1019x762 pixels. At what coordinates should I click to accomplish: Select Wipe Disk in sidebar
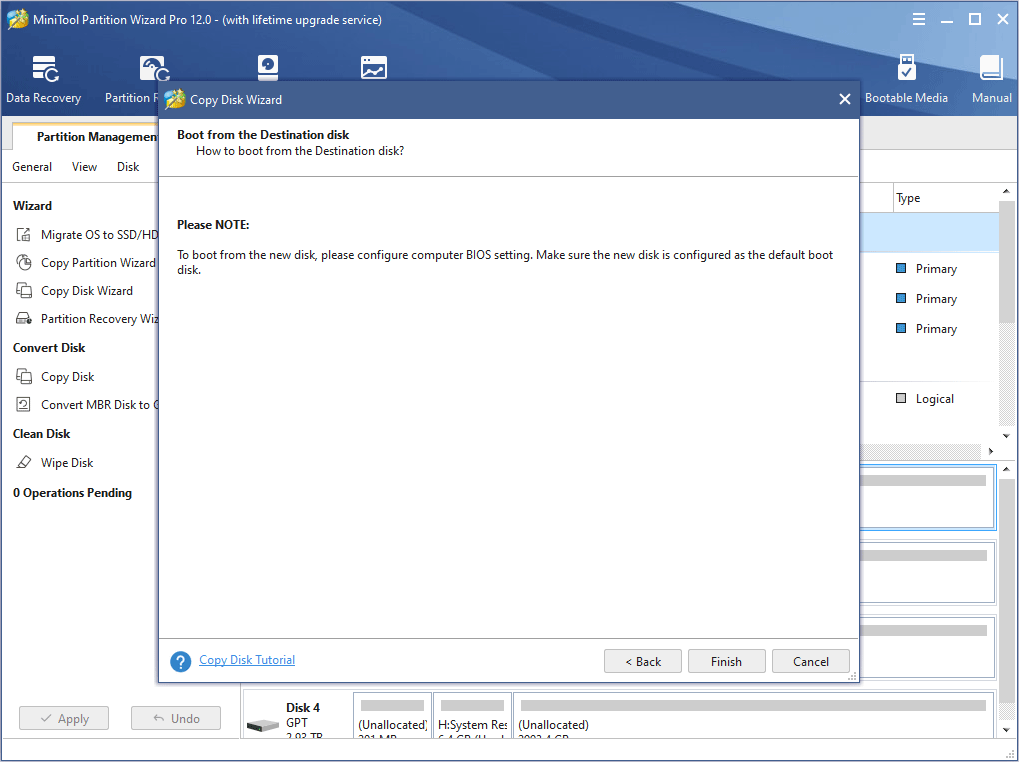[x=67, y=463]
